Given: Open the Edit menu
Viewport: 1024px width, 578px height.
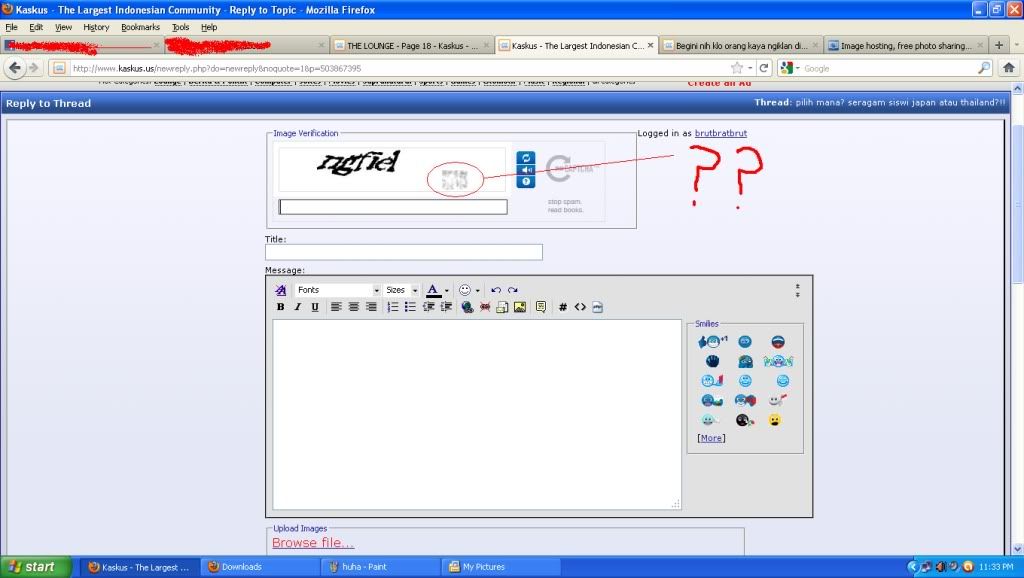Looking at the screenshot, I should (x=36, y=27).
